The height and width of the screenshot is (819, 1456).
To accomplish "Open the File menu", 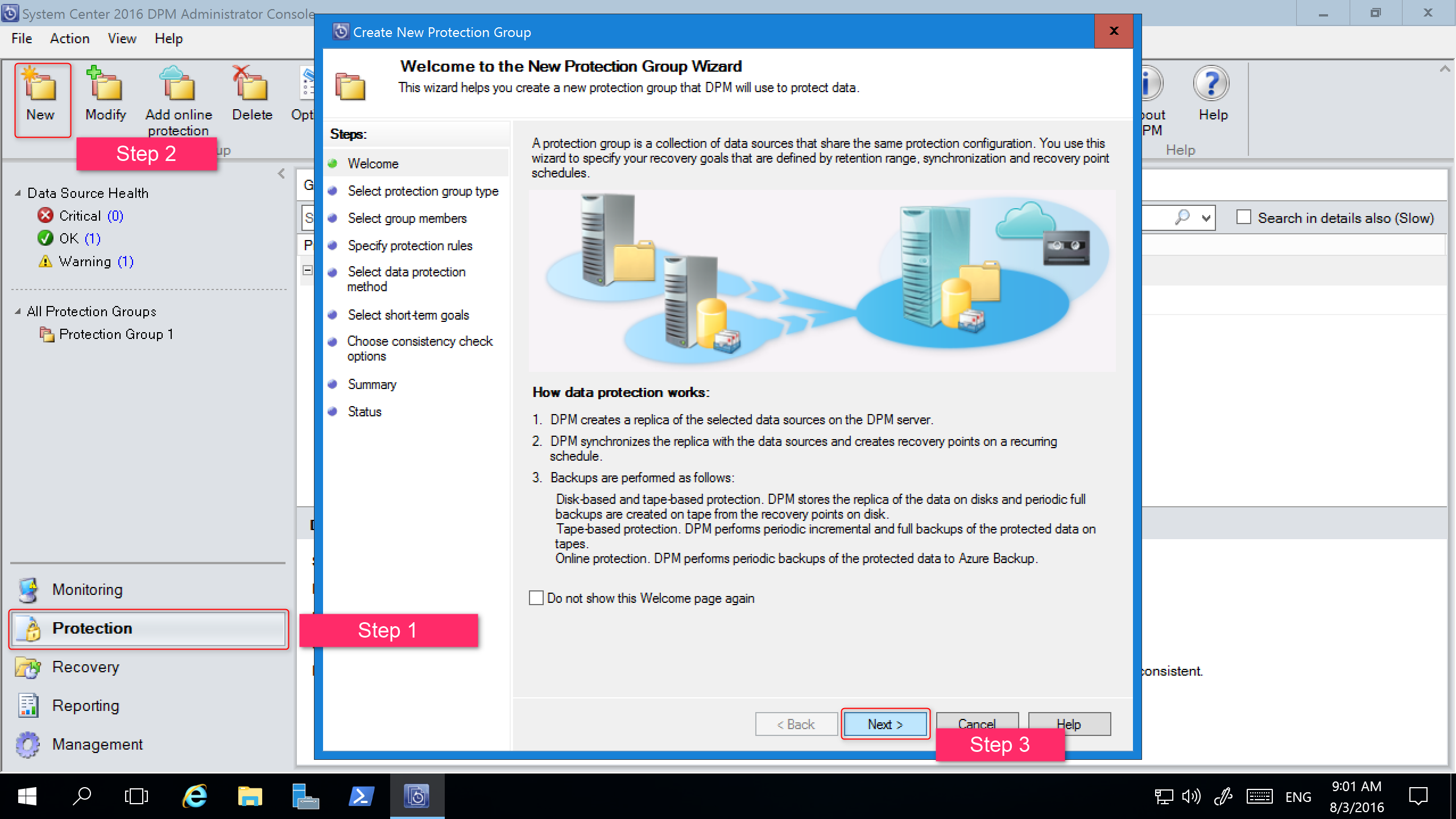I will coord(22,38).
